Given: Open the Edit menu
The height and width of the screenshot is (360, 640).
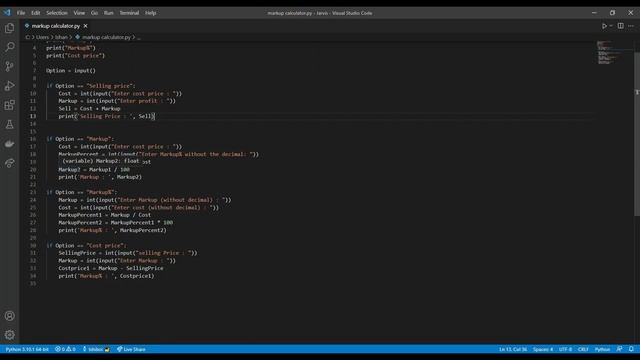Looking at the screenshot, I should point(36,13).
